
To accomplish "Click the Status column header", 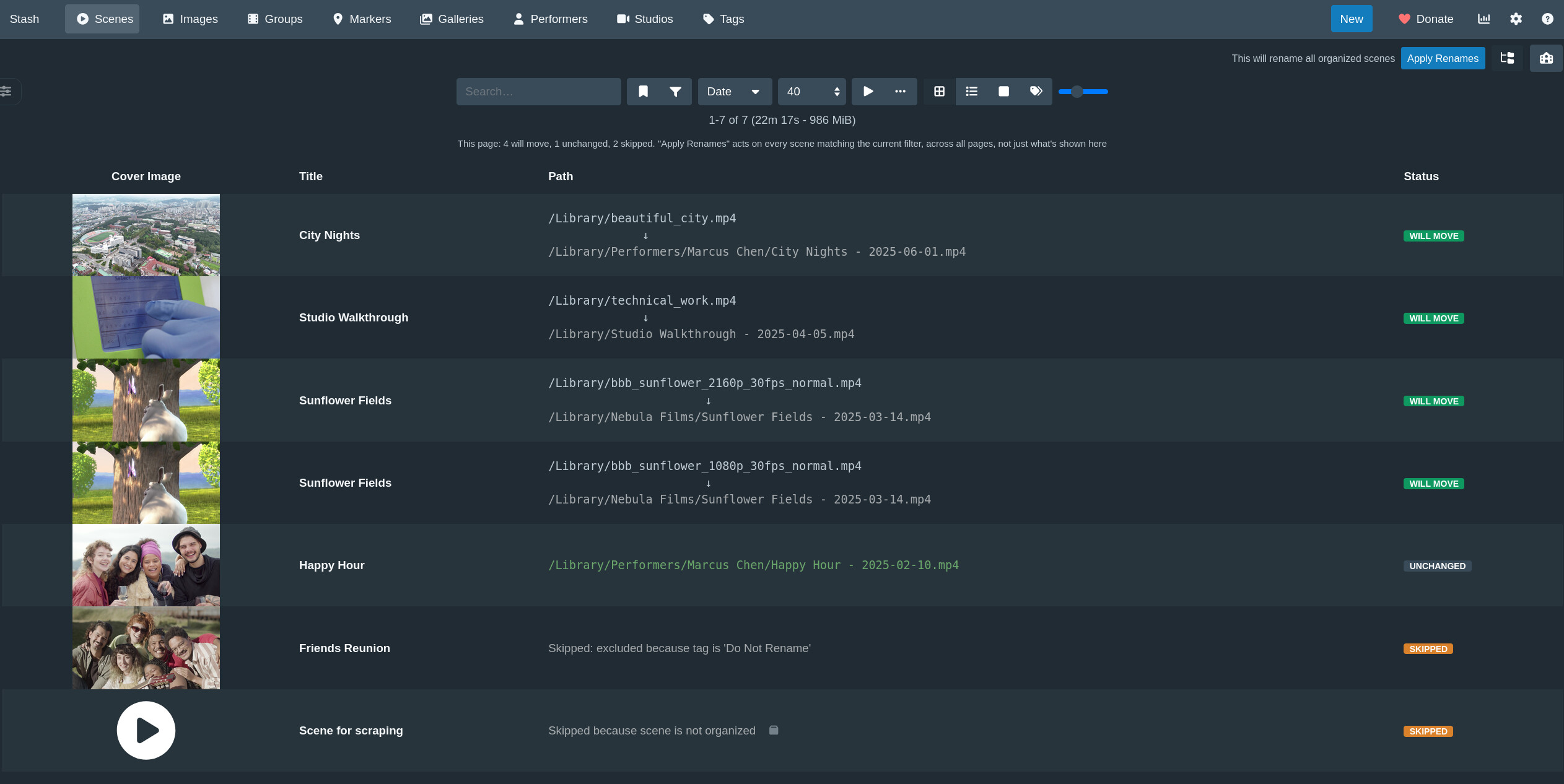I will point(1421,176).
